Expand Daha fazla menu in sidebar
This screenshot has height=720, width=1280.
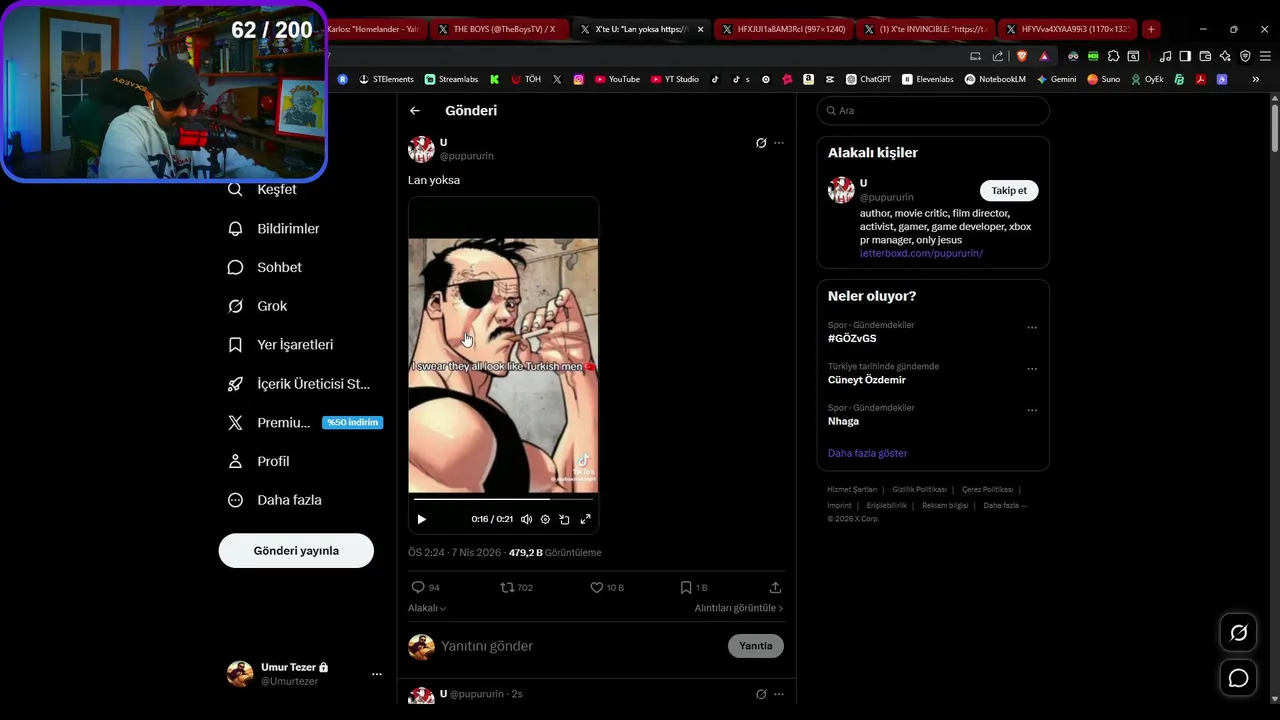pos(275,500)
